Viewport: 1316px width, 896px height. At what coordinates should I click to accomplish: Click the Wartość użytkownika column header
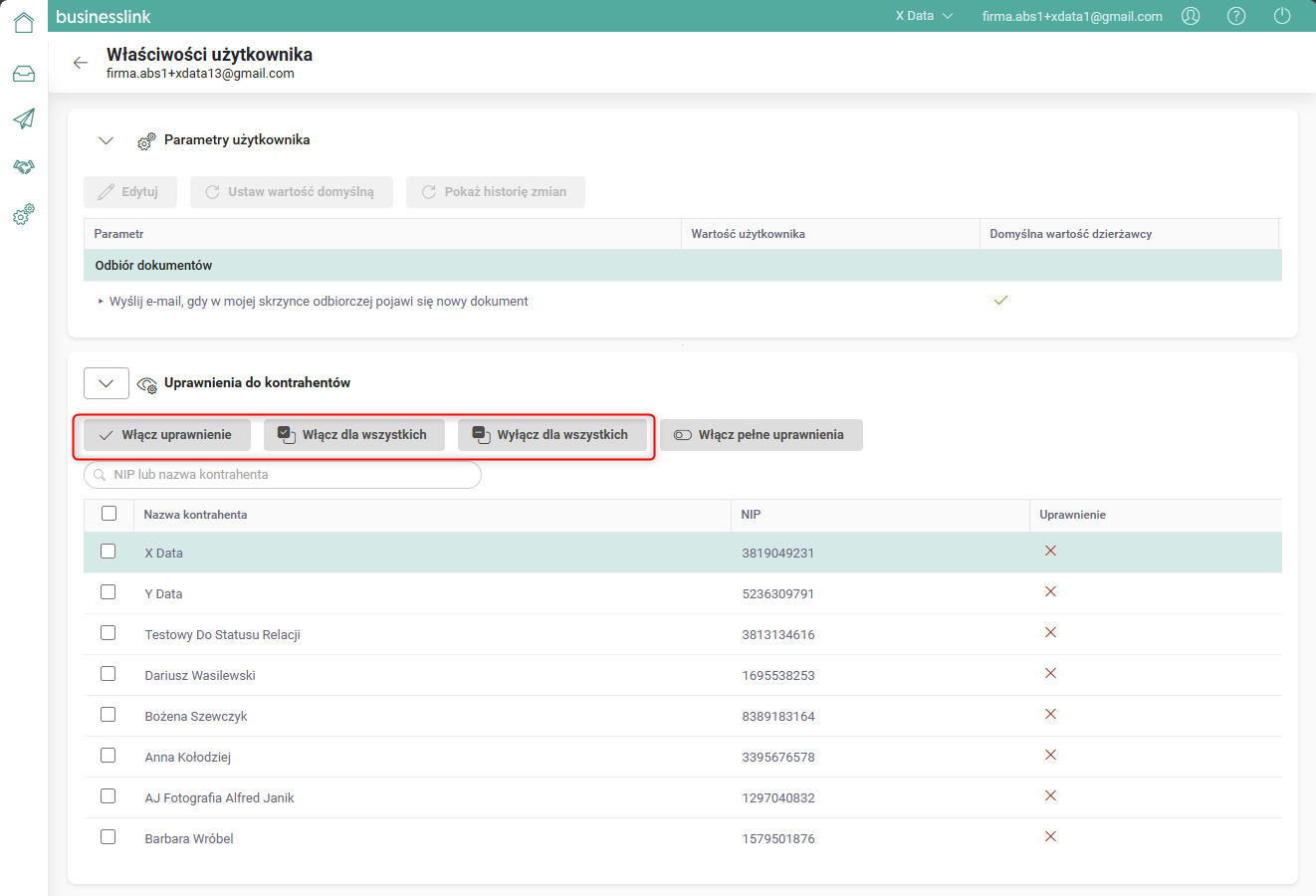coord(830,234)
